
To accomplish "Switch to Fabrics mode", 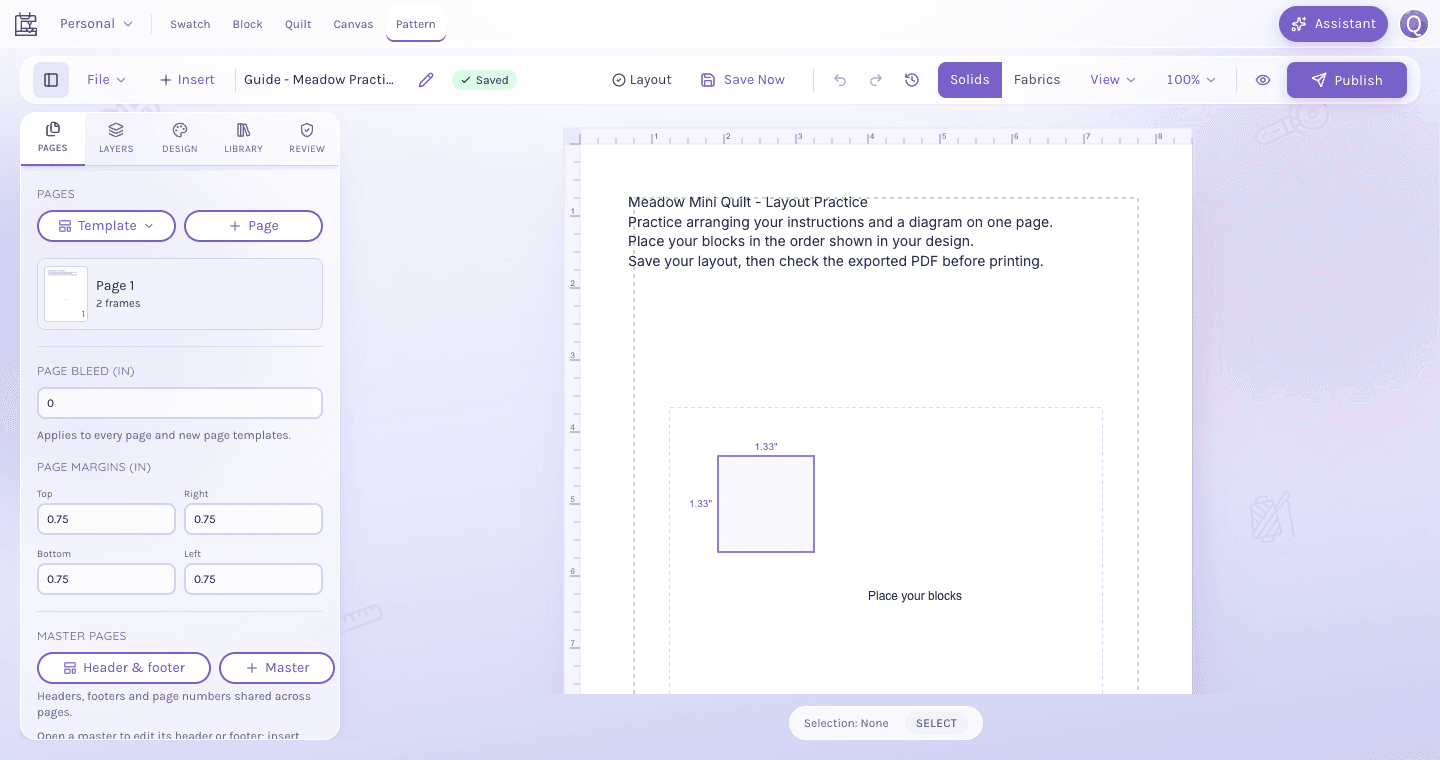I will 1037,80.
